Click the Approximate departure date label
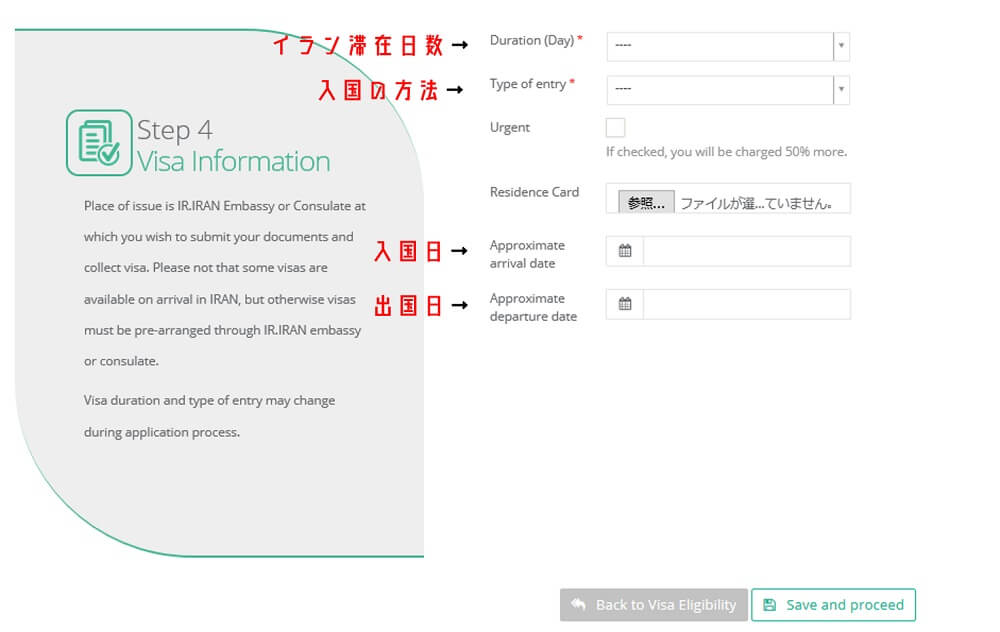 (533, 307)
